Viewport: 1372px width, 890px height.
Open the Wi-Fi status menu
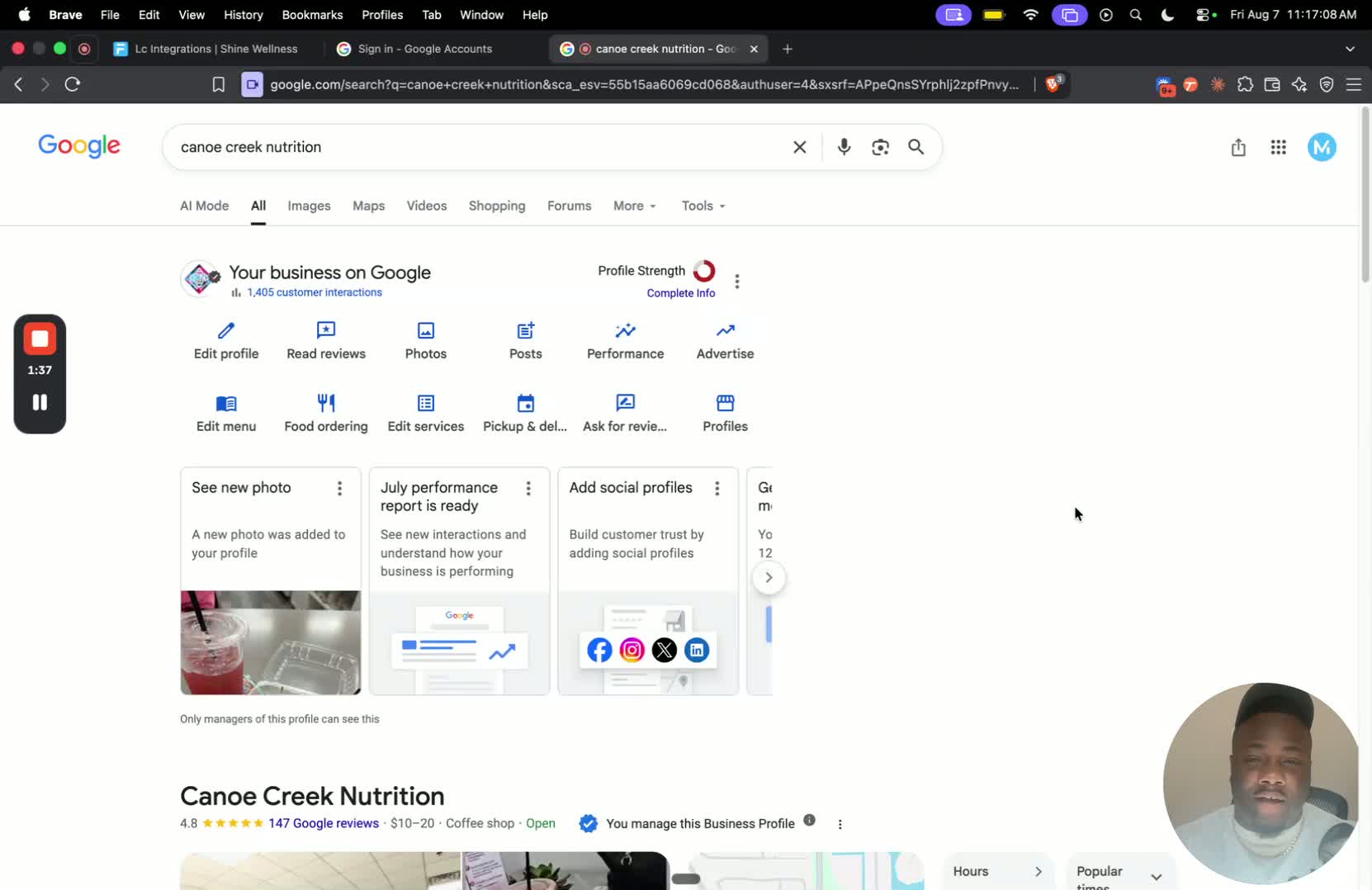(x=1030, y=15)
